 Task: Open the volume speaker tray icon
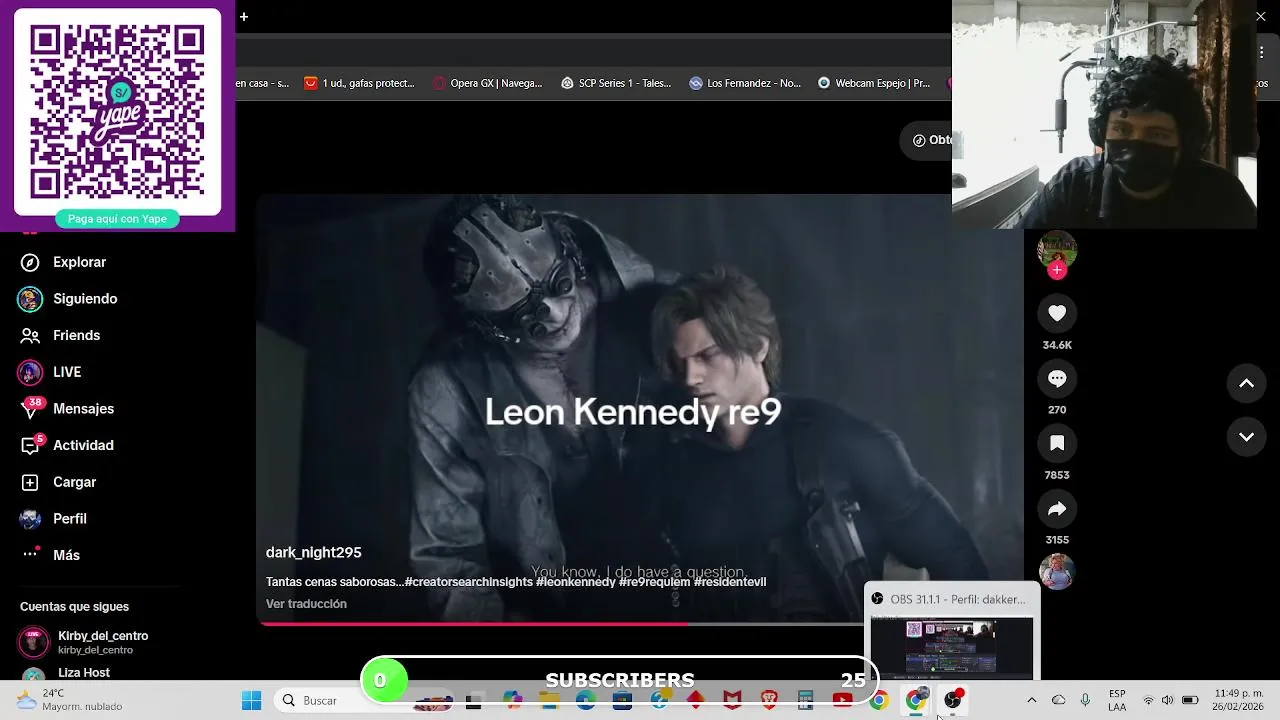click(1167, 700)
